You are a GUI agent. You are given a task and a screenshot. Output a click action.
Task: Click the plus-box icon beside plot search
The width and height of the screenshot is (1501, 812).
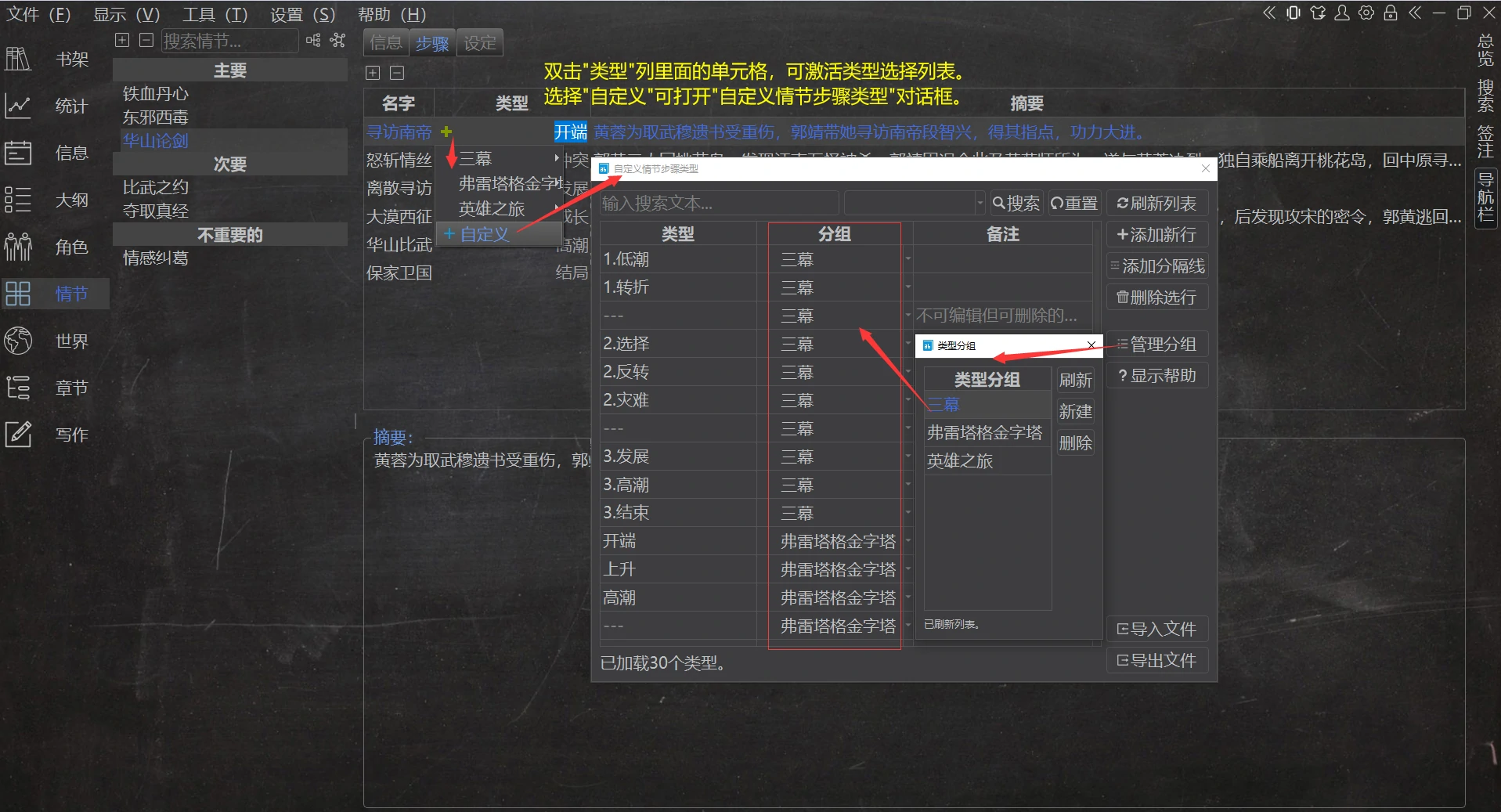[x=122, y=40]
